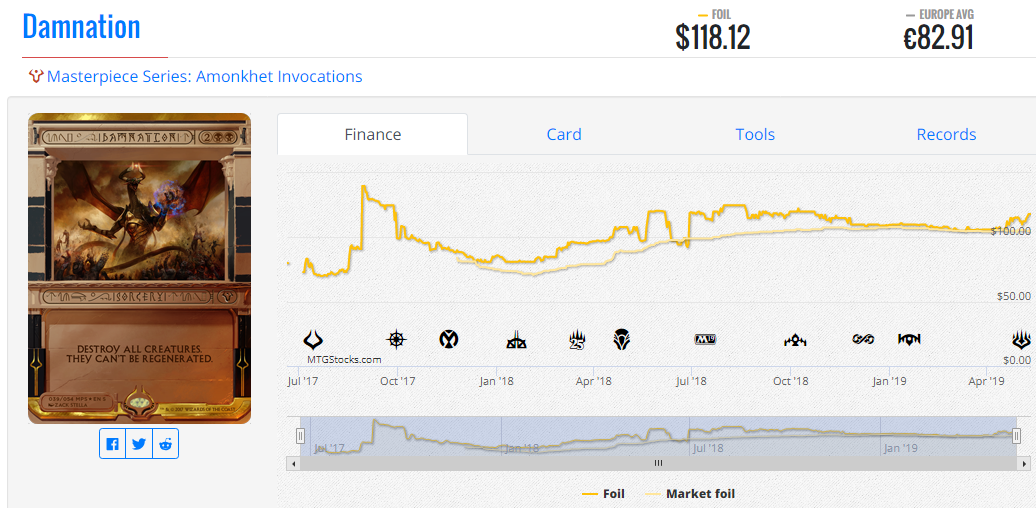Click the Oct '18 axis label
1036x508 pixels.
[x=791, y=381]
